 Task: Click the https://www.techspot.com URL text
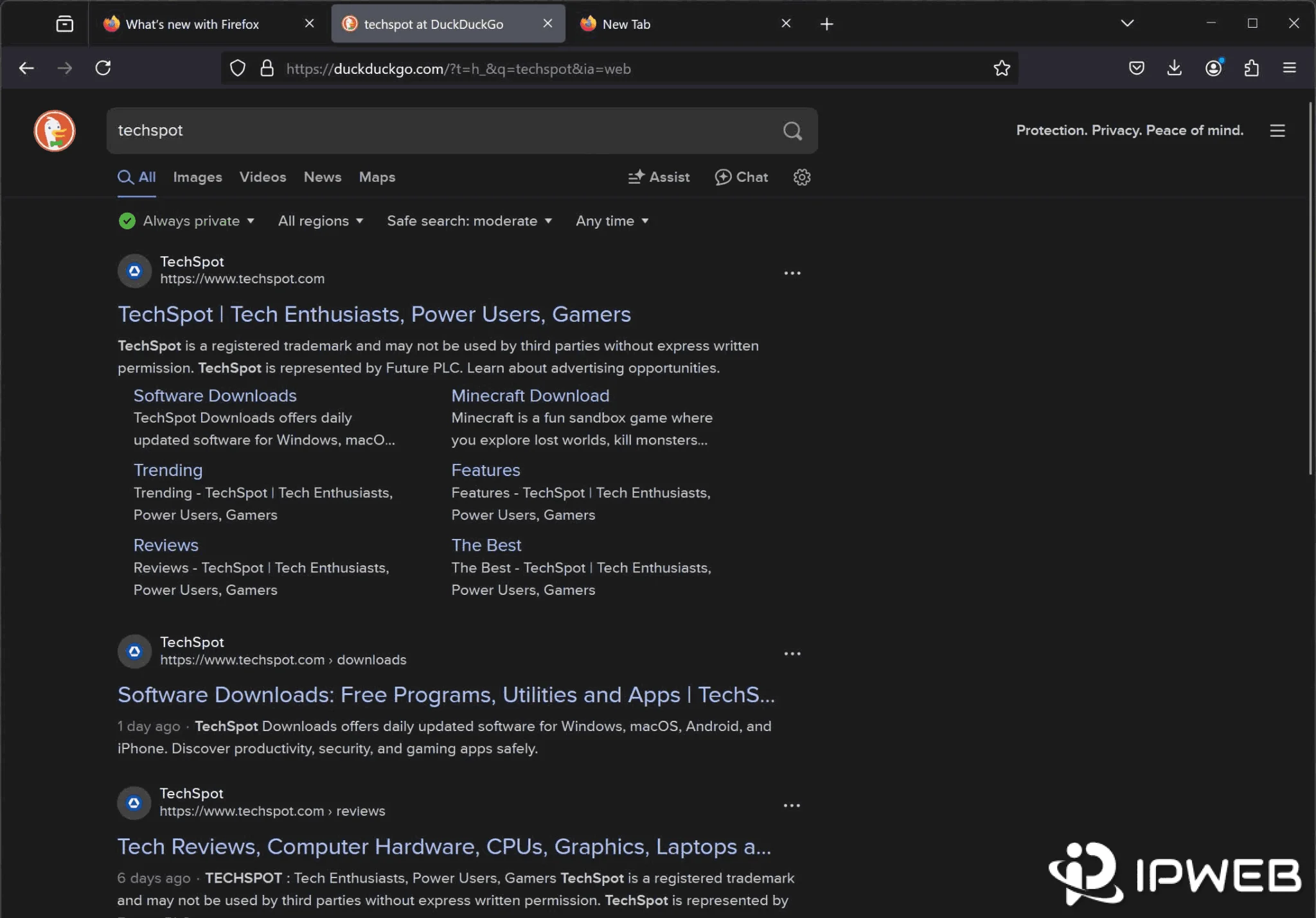(242, 279)
